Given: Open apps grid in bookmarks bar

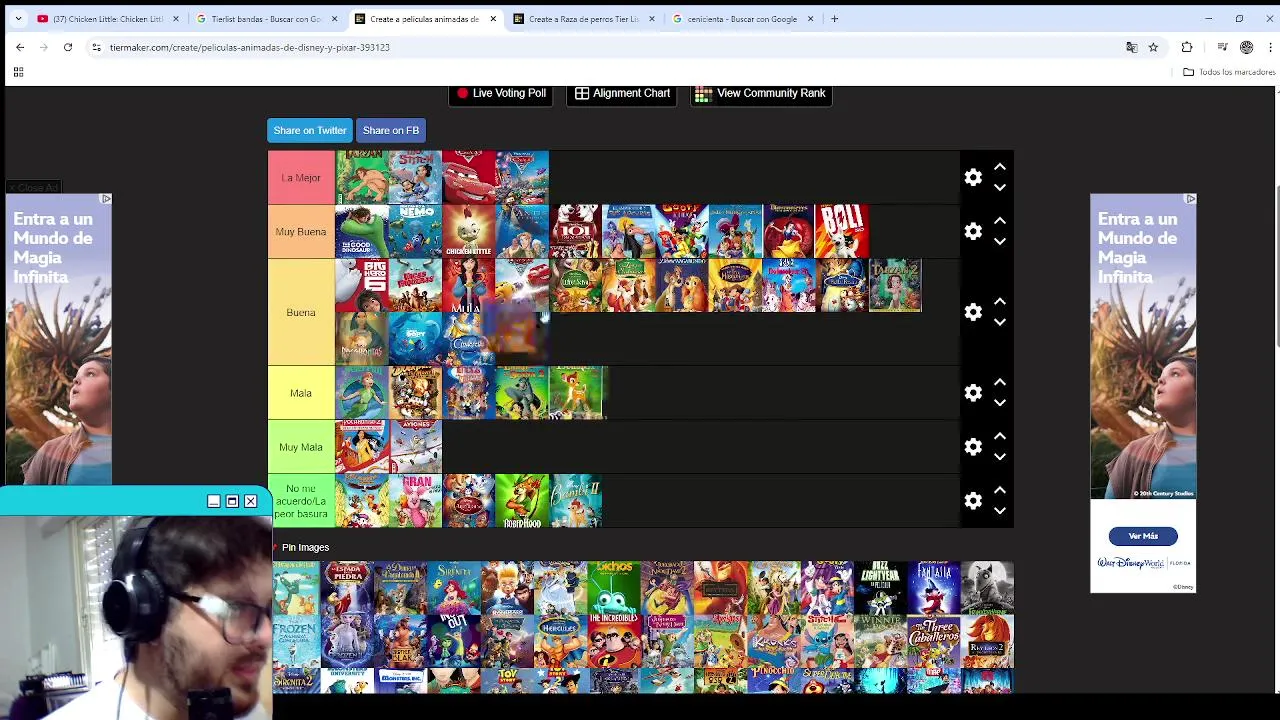Looking at the screenshot, I should click(x=18, y=72).
